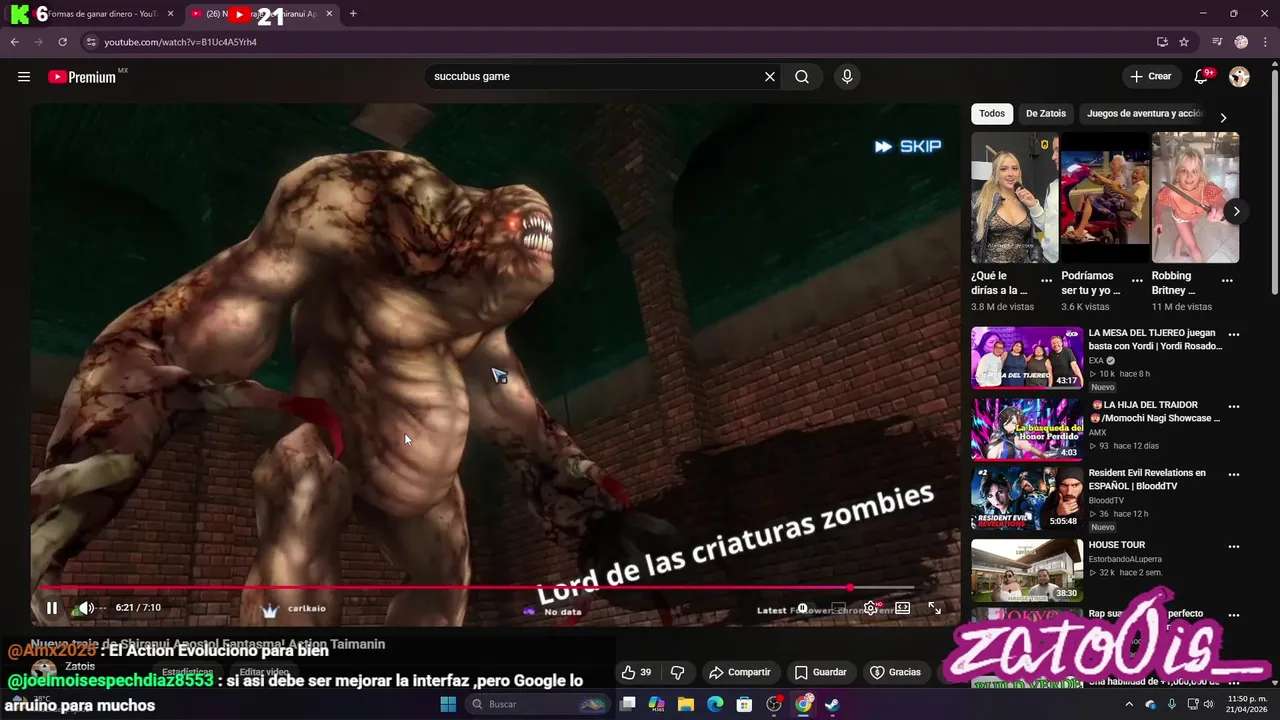Open the options menu for Resident Evil Revelations
The image size is (1280, 720).
[x=1234, y=475]
